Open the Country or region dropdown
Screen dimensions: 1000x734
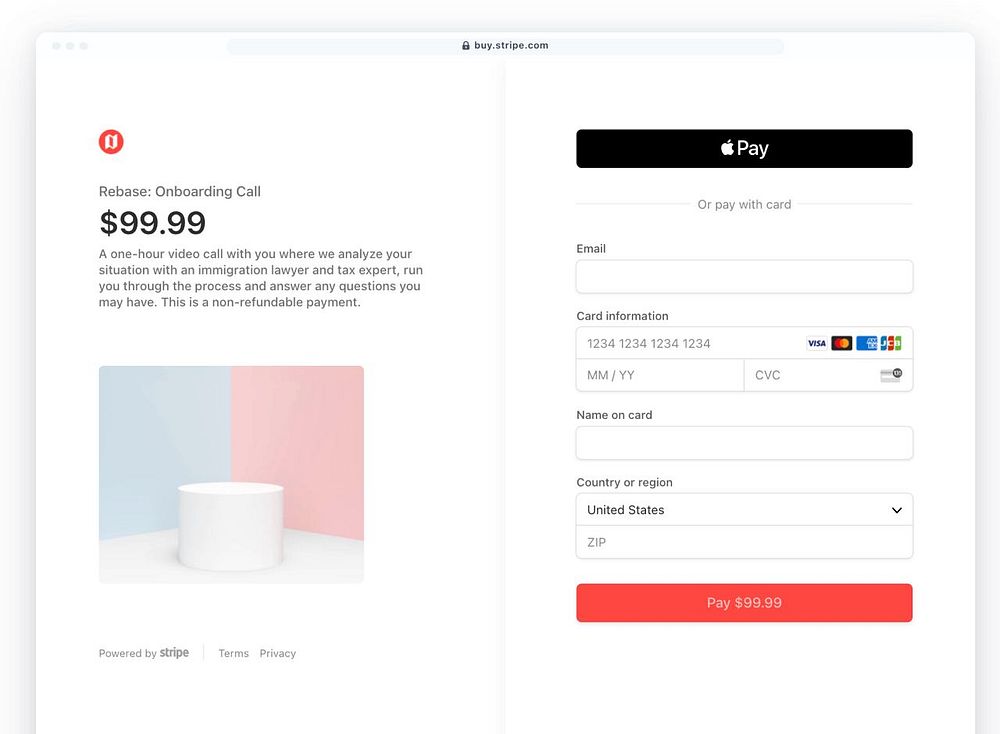744,510
